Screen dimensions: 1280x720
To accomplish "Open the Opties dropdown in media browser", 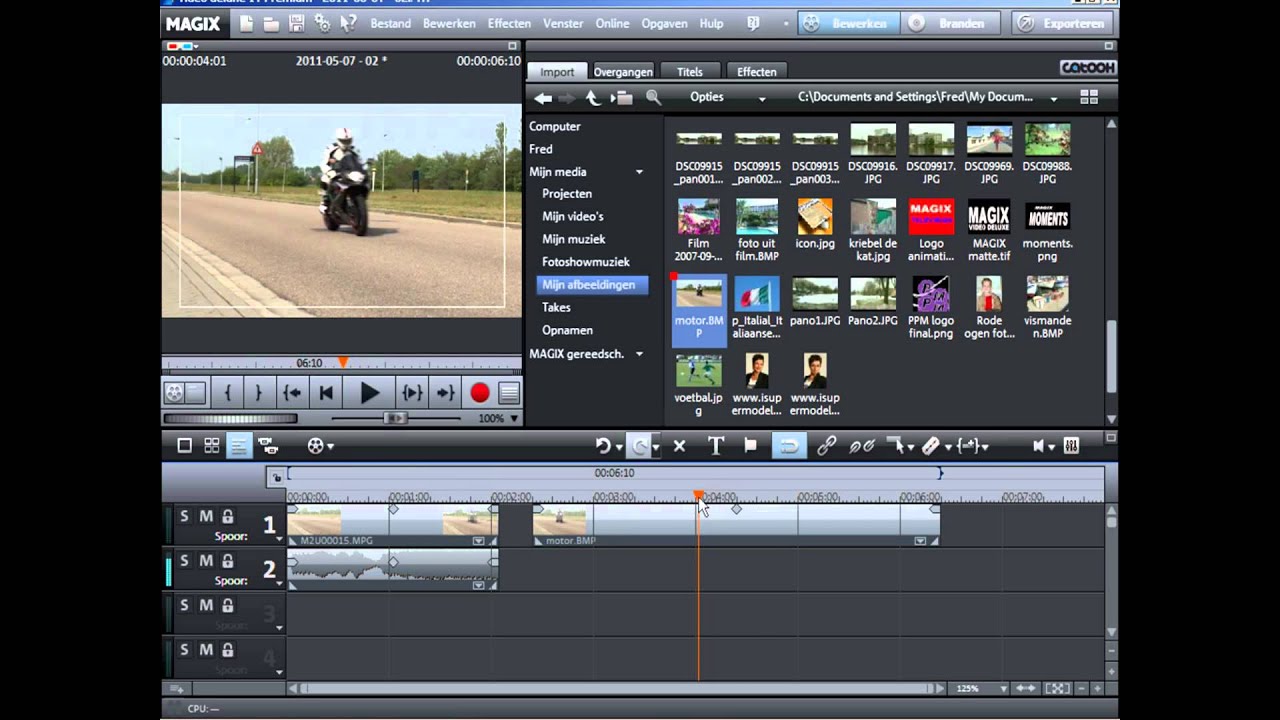I will click(728, 98).
